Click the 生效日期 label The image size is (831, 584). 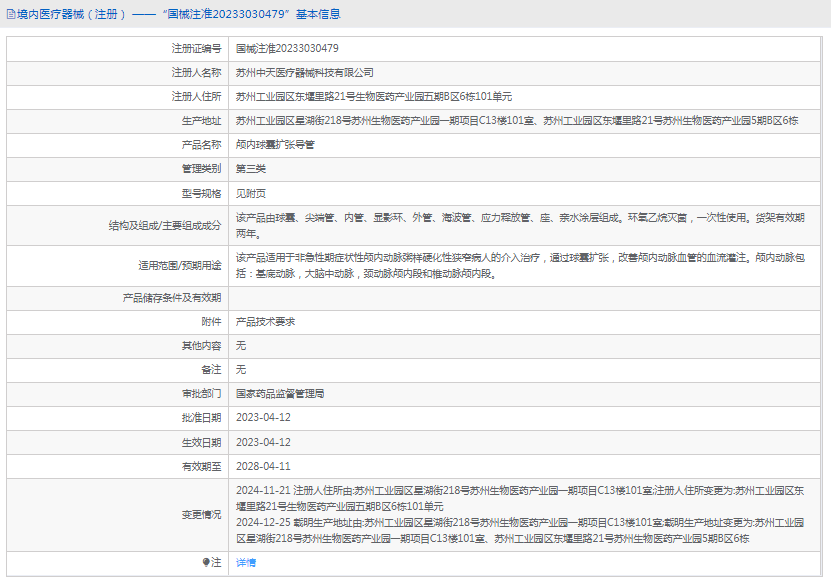[x=201, y=443]
